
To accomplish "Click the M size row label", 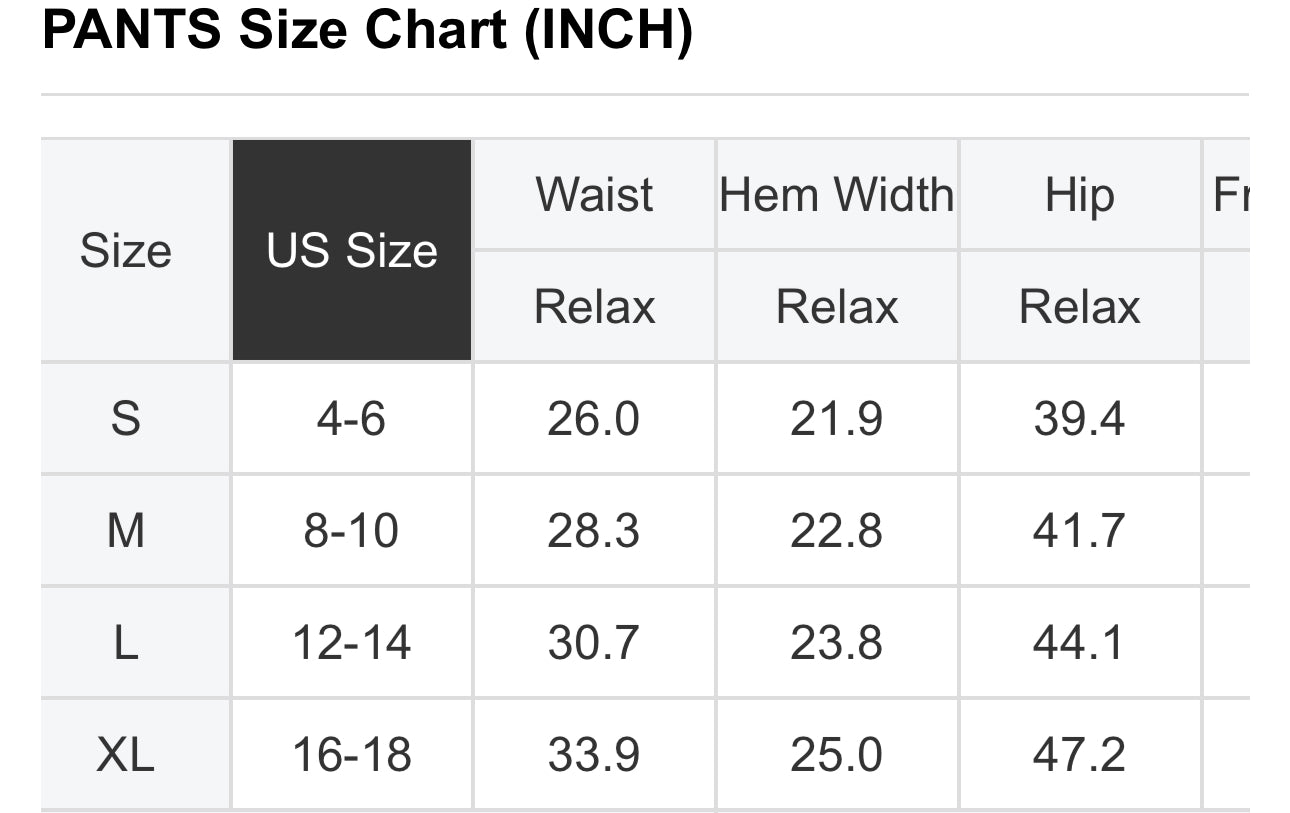I will coord(126,530).
